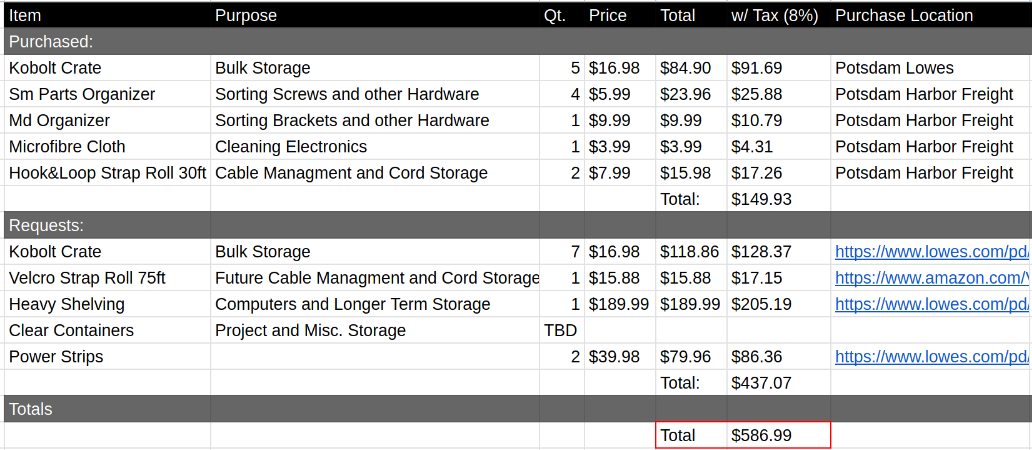Select the '$91.69' with-tax cell
Screen dimensions: 1032x450
point(779,68)
